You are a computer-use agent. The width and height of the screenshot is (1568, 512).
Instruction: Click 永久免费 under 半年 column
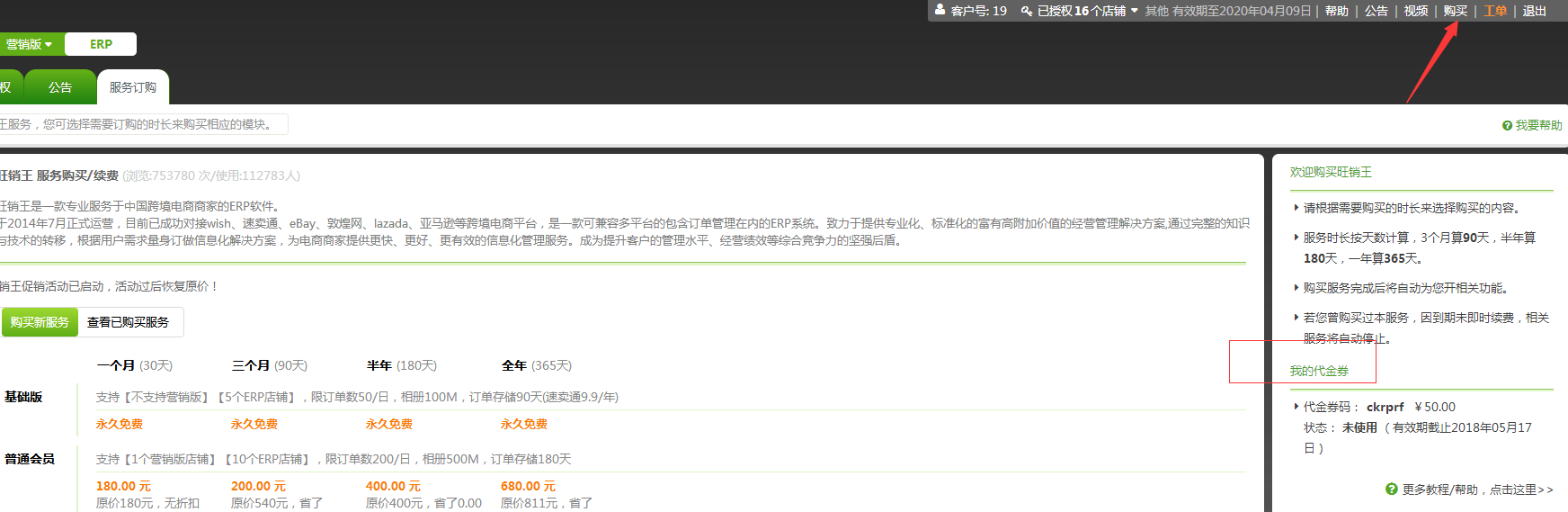[389, 424]
